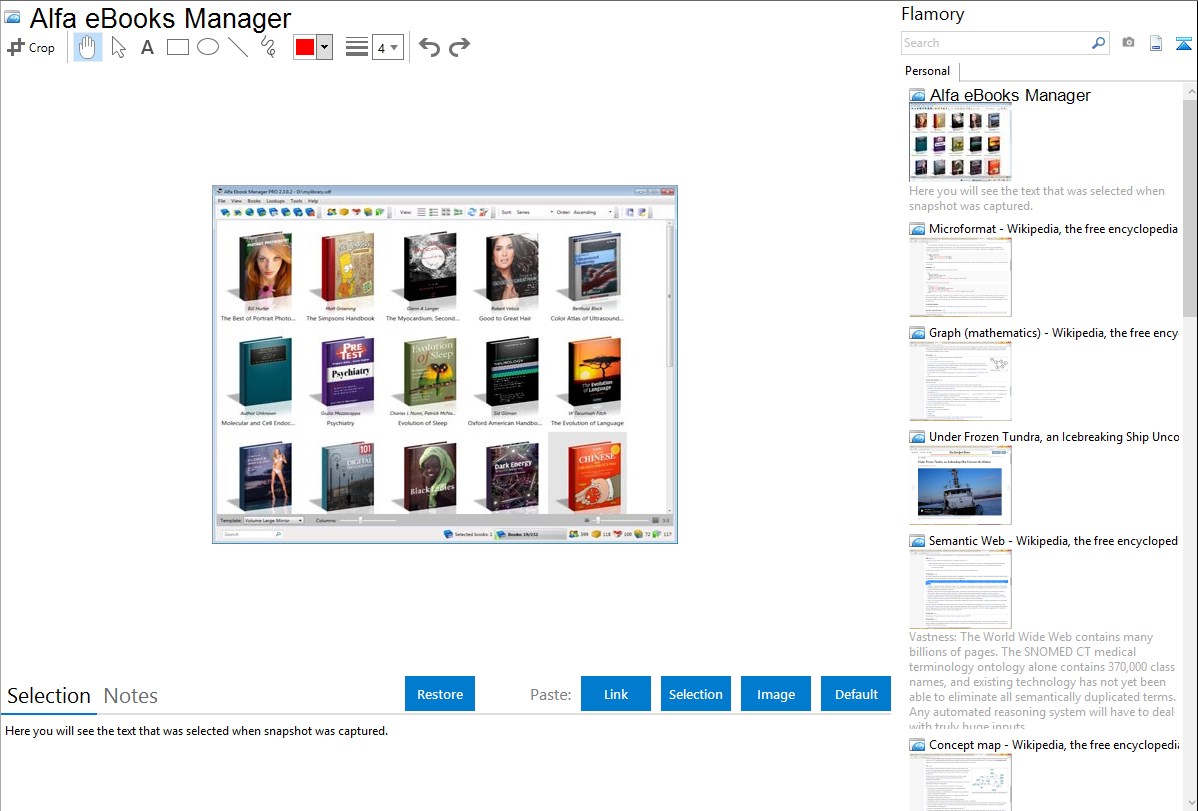Paste as Image
Image resolution: width=1198 pixels, height=811 pixels.
(x=776, y=694)
